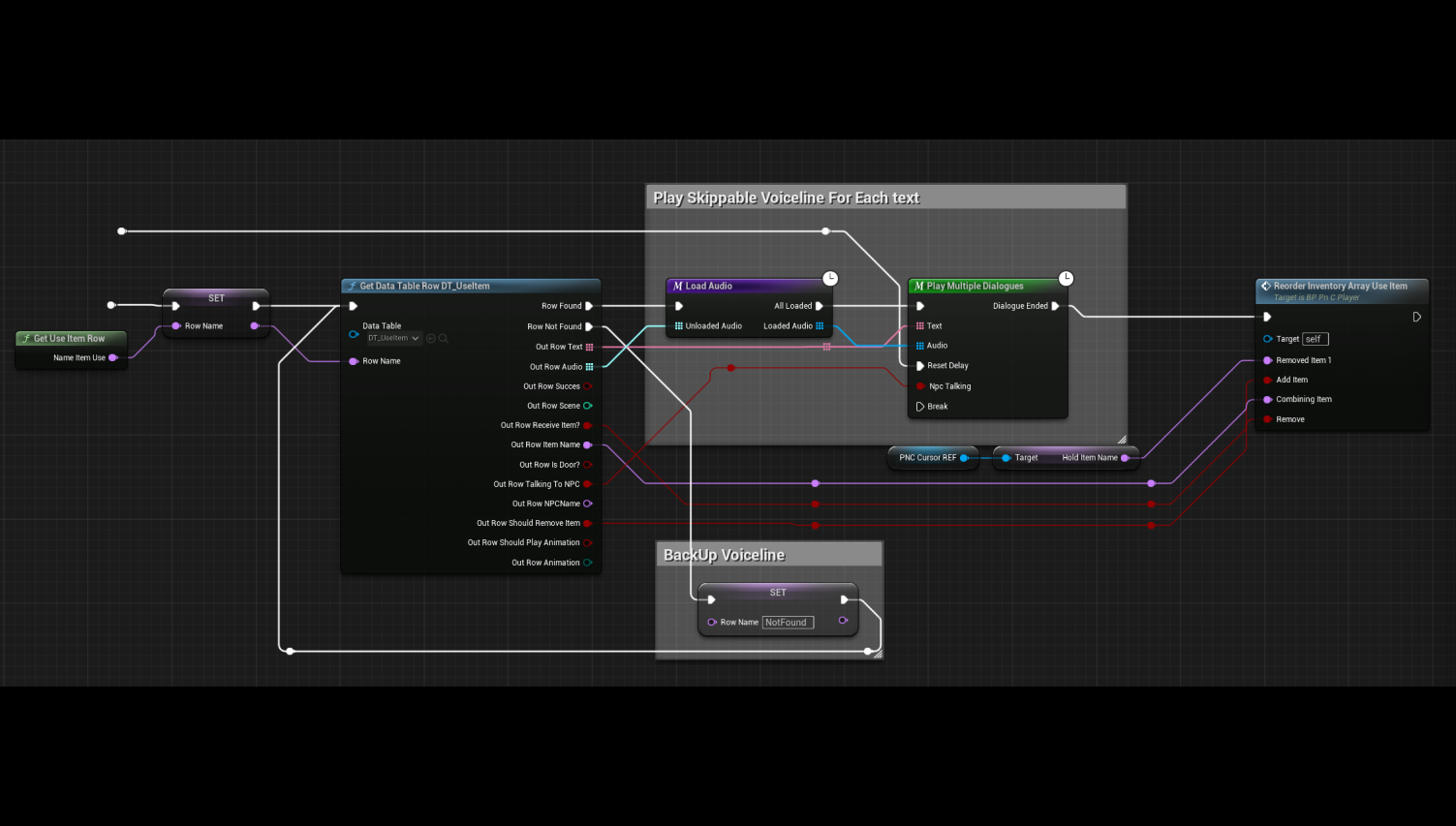Click the NotFound Row Name input field
This screenshot has height=826, width=1456.
tap(787, 623)
